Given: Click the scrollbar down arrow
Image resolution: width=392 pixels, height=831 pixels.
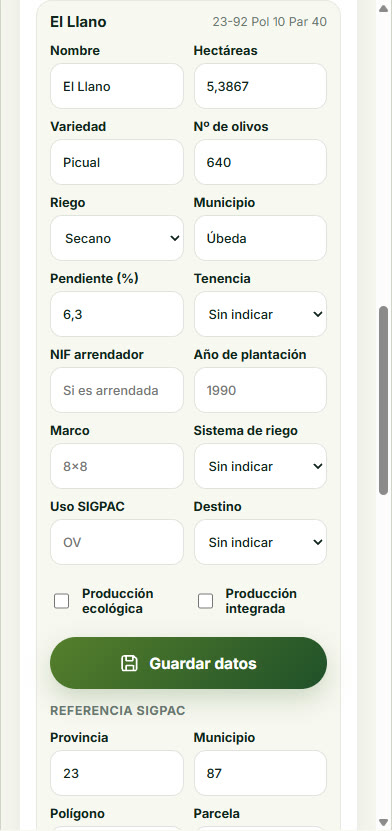Looking at the screenshot, I should (384, 823).
